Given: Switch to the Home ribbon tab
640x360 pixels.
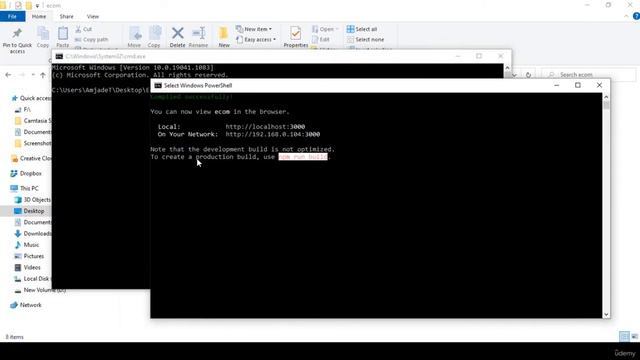Looking at the screenshot, I should click(x=39, y=16).
